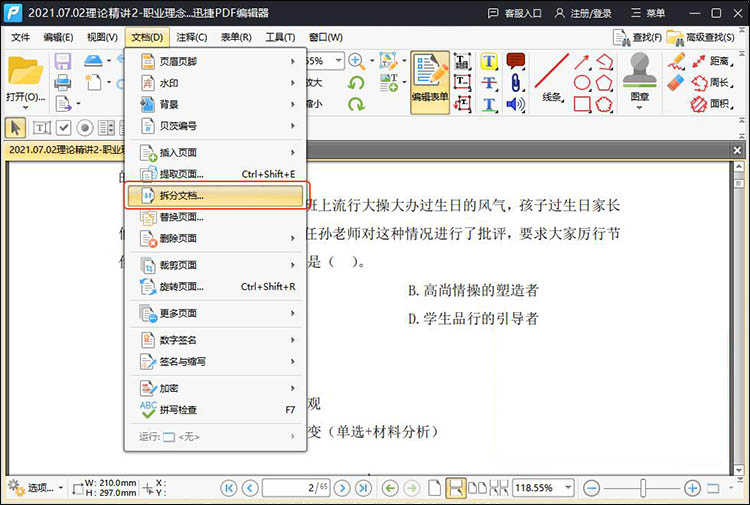The height and width of the screenshot is (505, 750).
Task: Click the rotate clockwise green arrow
Action: point(356,104)
